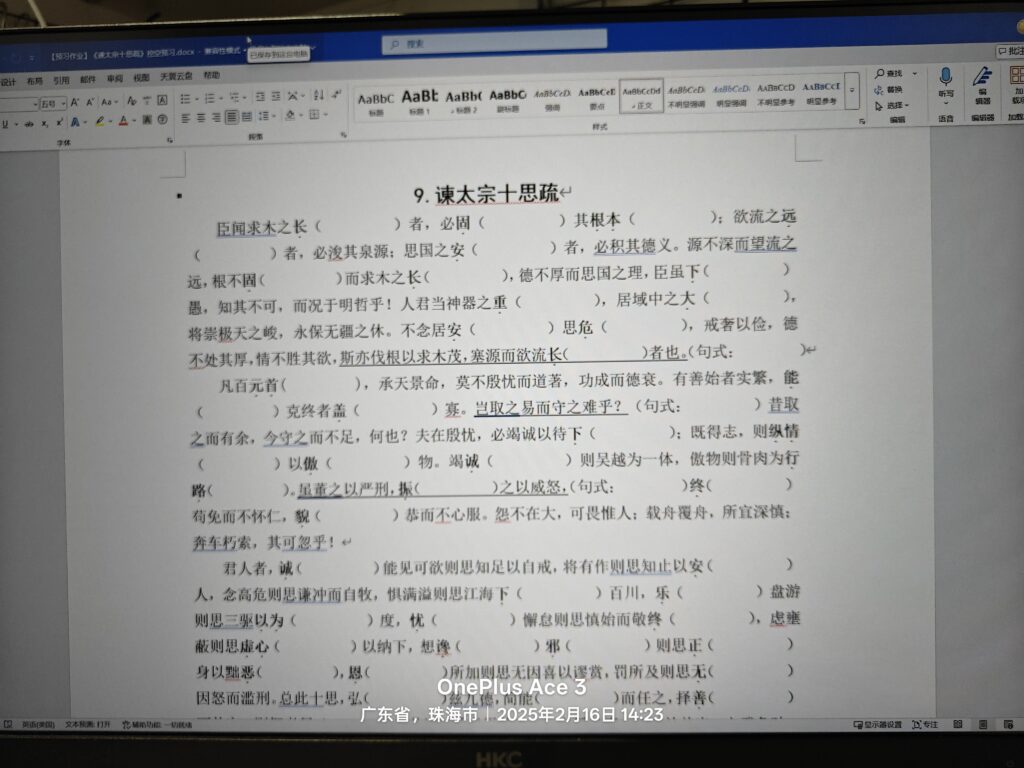Viewport: 1024px width, 768px height.
Task: Toggle justify alignment
Action: tap(232, 118)
